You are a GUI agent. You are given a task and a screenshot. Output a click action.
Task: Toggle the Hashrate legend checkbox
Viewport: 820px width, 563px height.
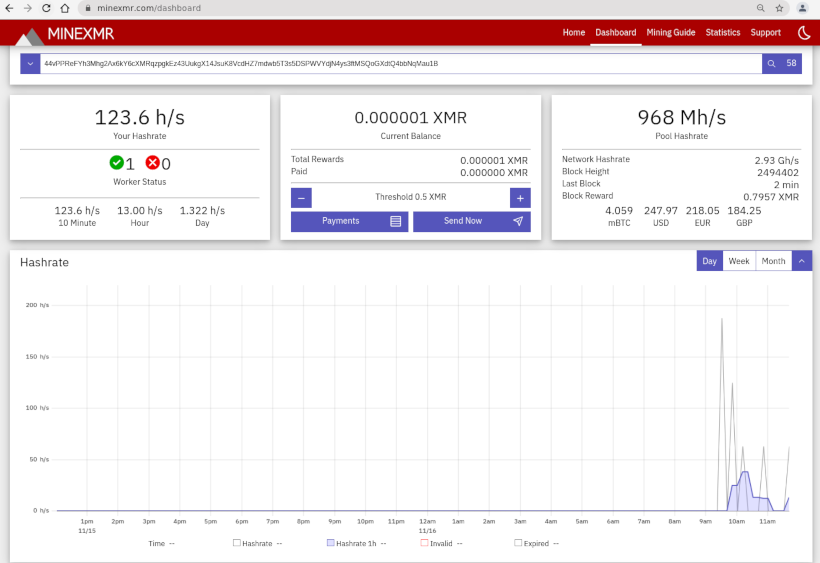[237, 543]
